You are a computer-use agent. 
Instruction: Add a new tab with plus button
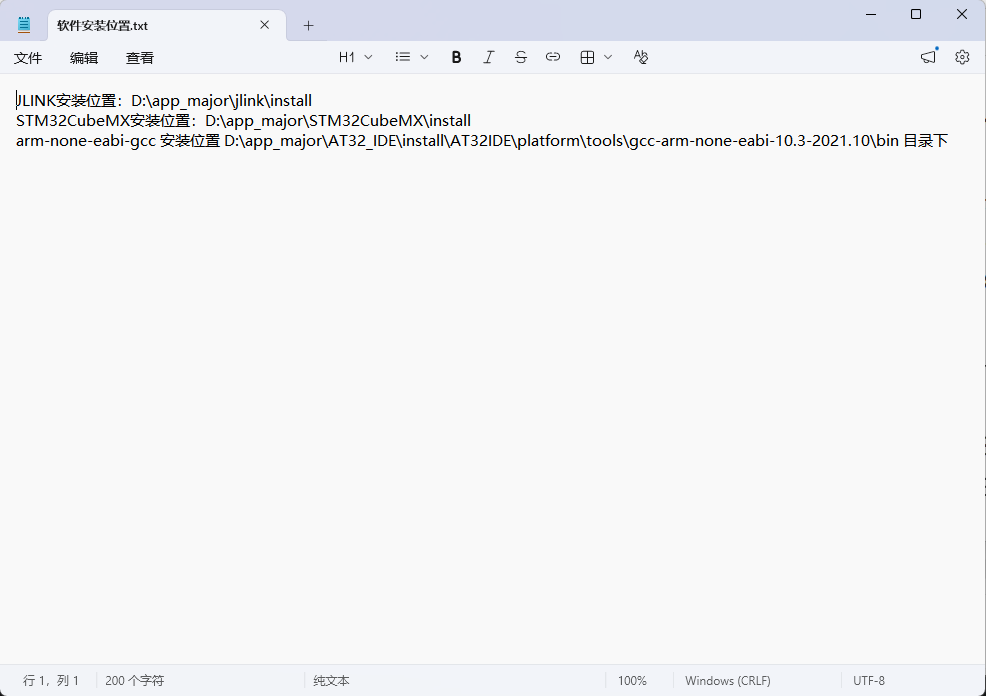tap(308, 26)
